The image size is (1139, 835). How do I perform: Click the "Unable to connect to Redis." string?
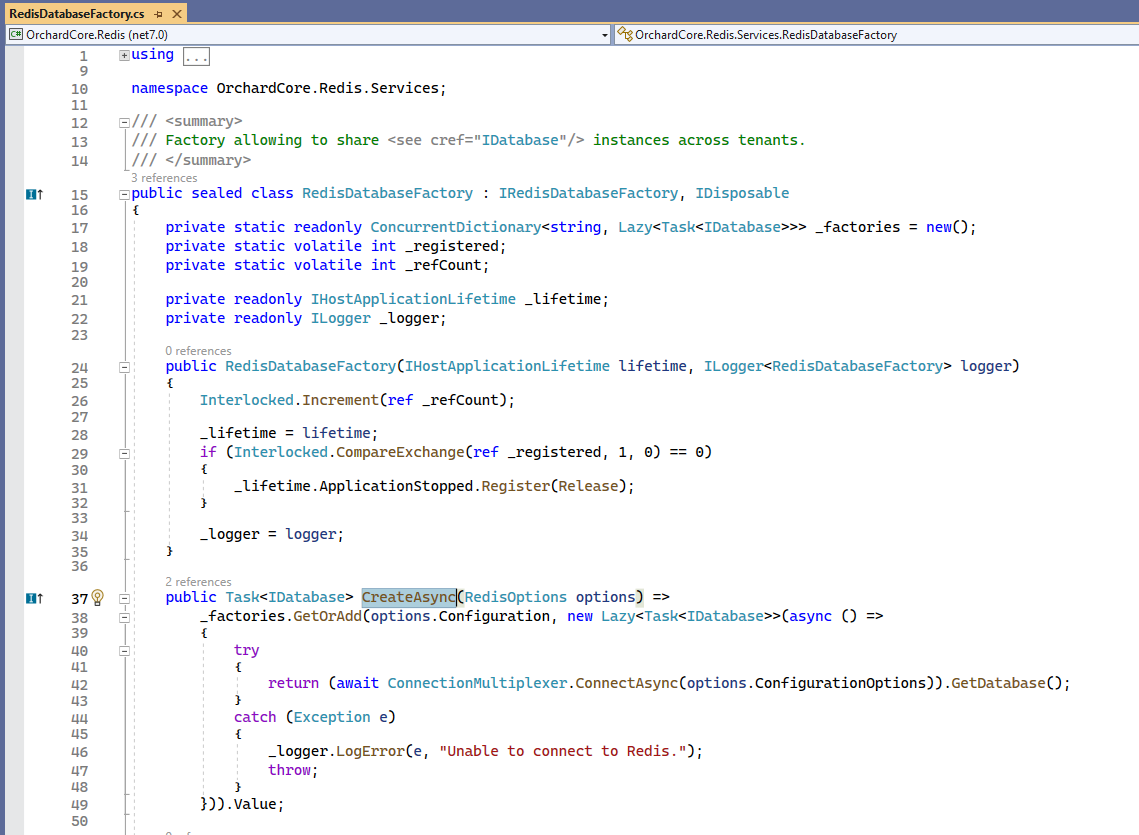coord(563,751)
